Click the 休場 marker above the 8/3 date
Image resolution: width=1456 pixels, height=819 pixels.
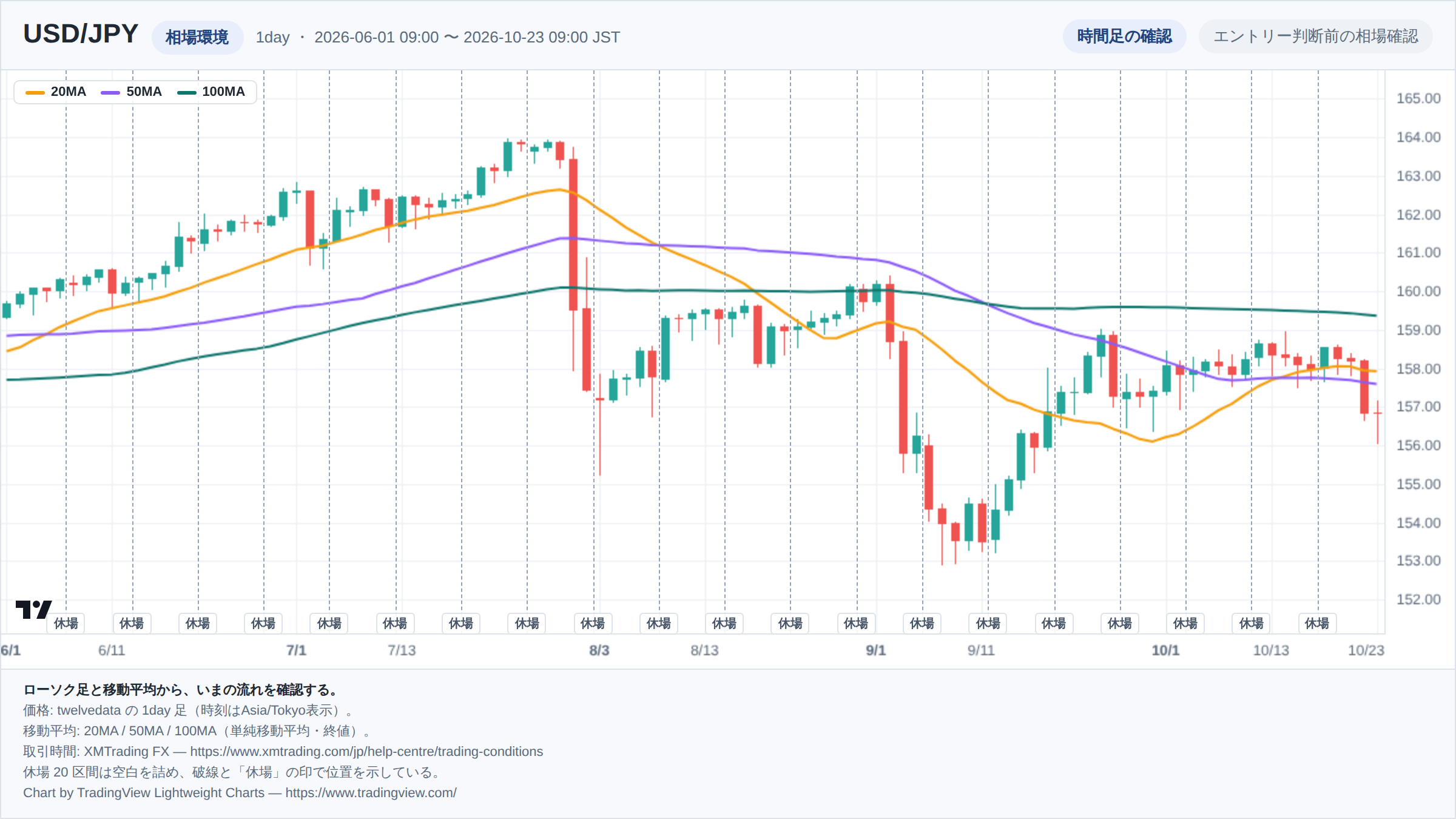593,623
